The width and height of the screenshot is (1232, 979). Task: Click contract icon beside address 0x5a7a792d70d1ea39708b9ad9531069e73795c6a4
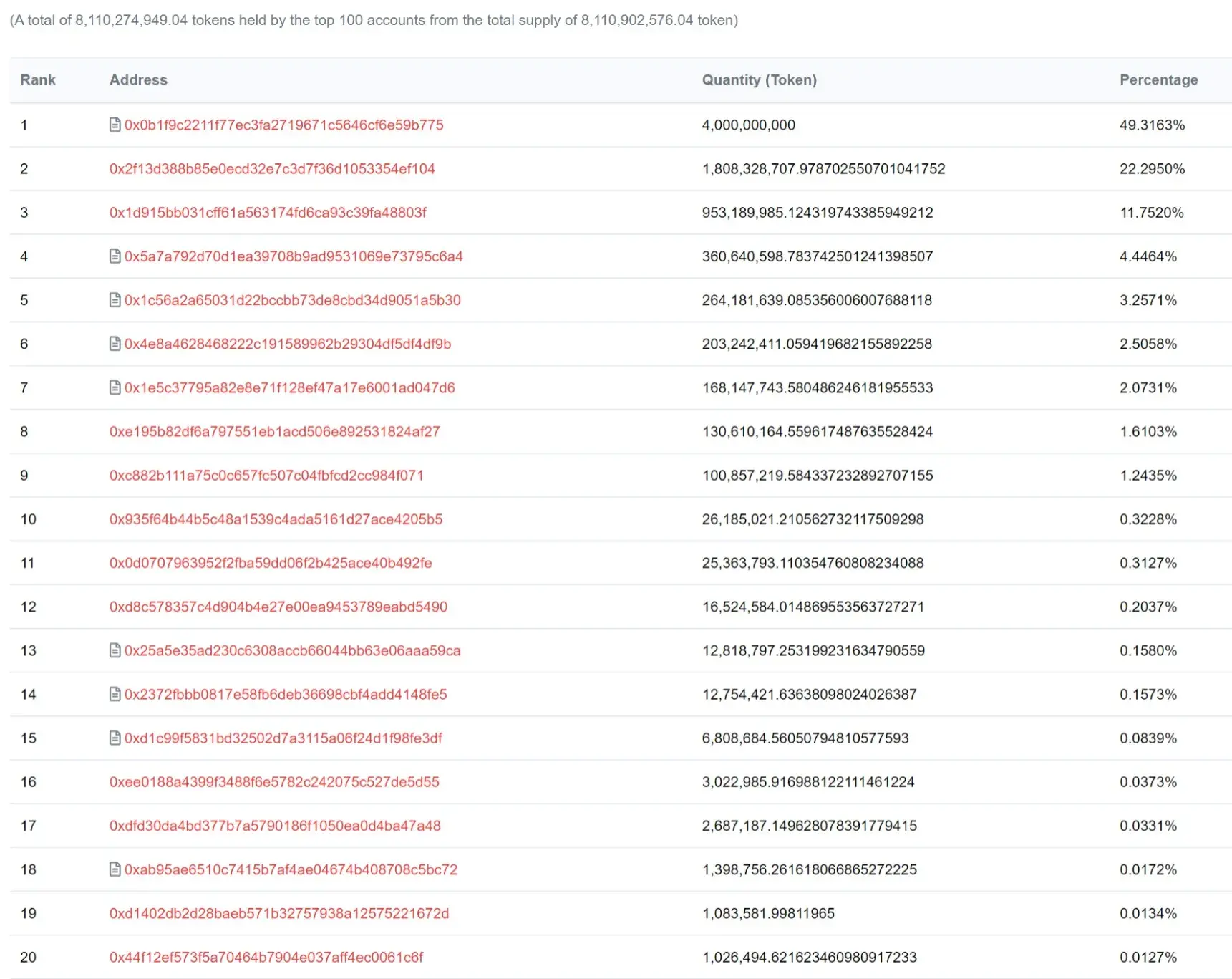[x=115, y=256]
